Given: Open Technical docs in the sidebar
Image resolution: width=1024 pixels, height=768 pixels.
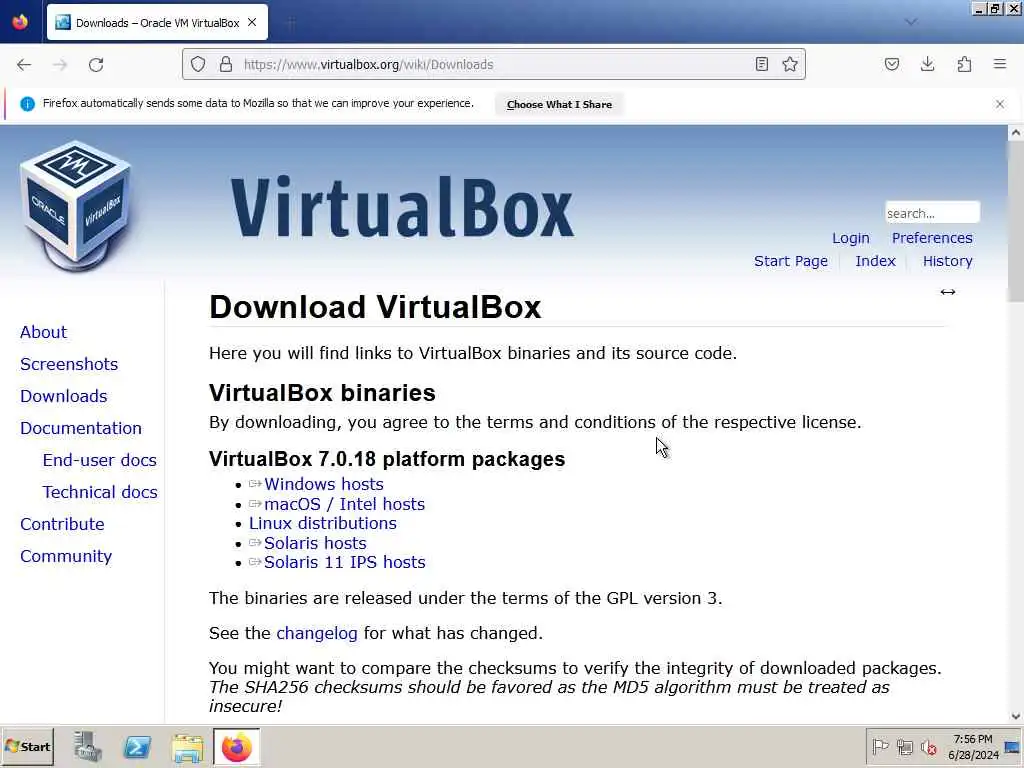Looking at the screenshot, I should 100,492.
